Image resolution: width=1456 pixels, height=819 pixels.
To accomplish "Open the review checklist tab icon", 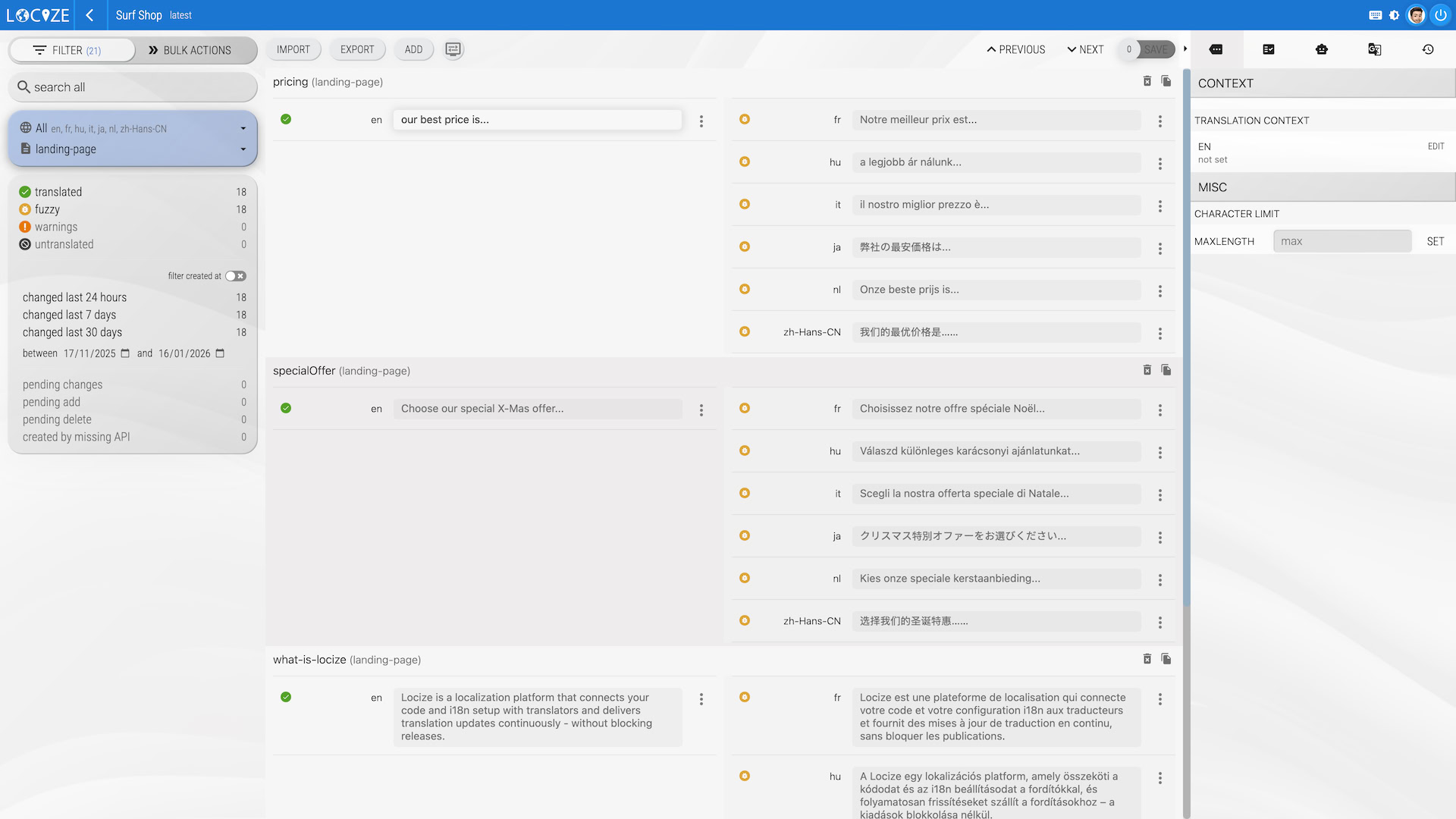I will (1268, 49).
